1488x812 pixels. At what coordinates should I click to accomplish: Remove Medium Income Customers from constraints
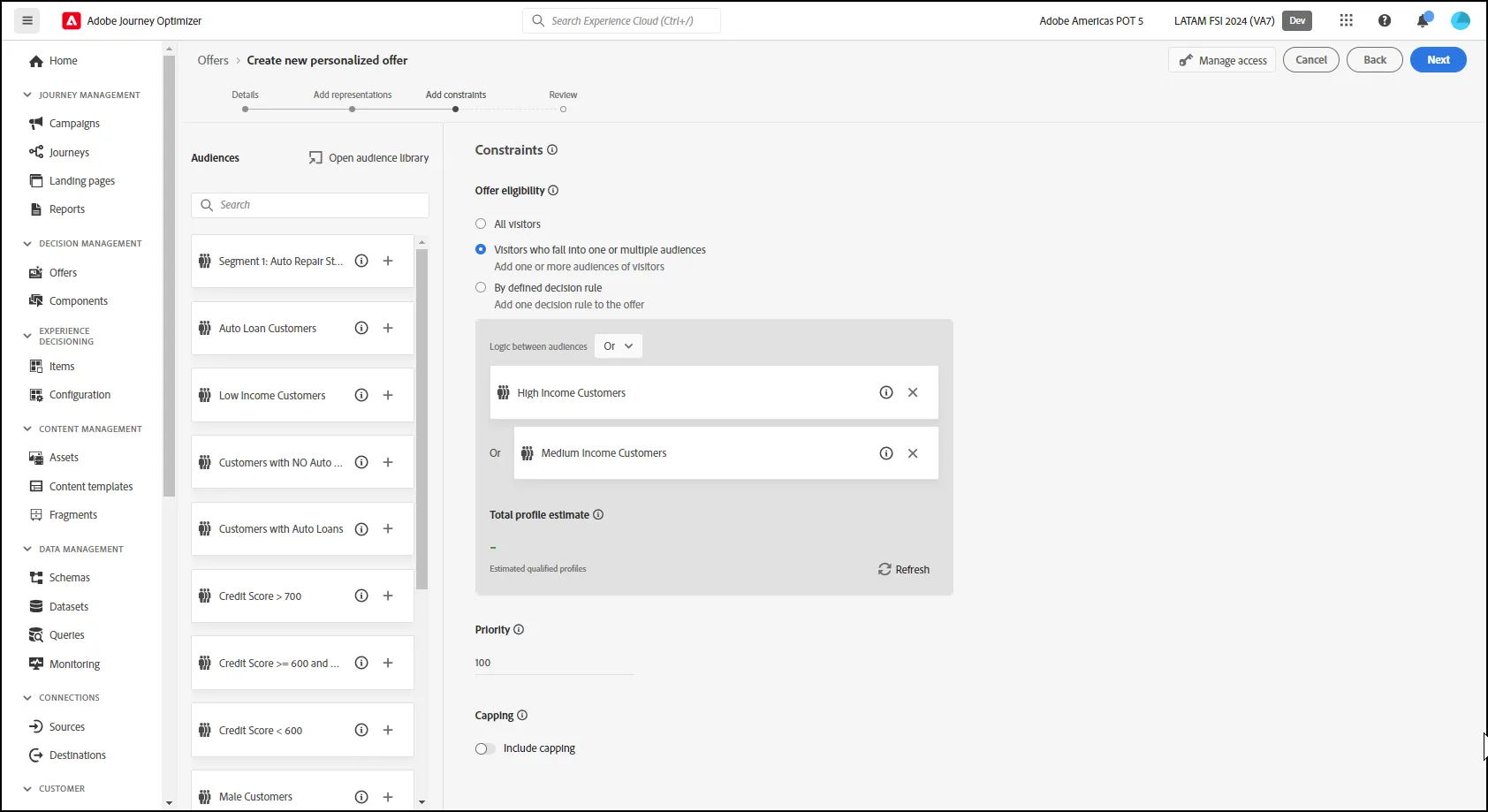913,453
